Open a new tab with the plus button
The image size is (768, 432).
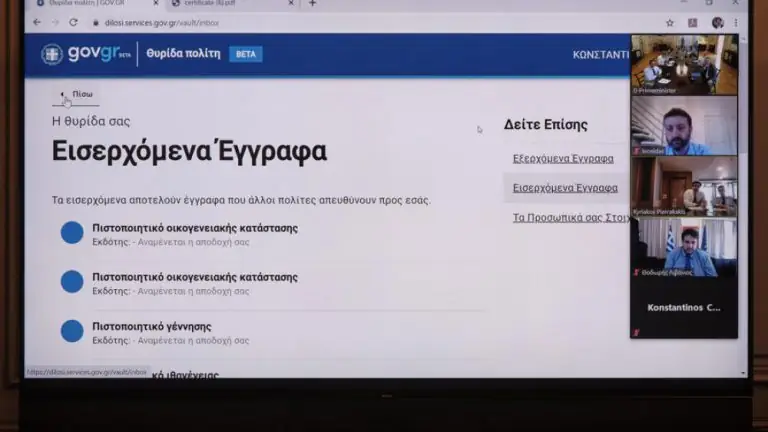point(312,3)
